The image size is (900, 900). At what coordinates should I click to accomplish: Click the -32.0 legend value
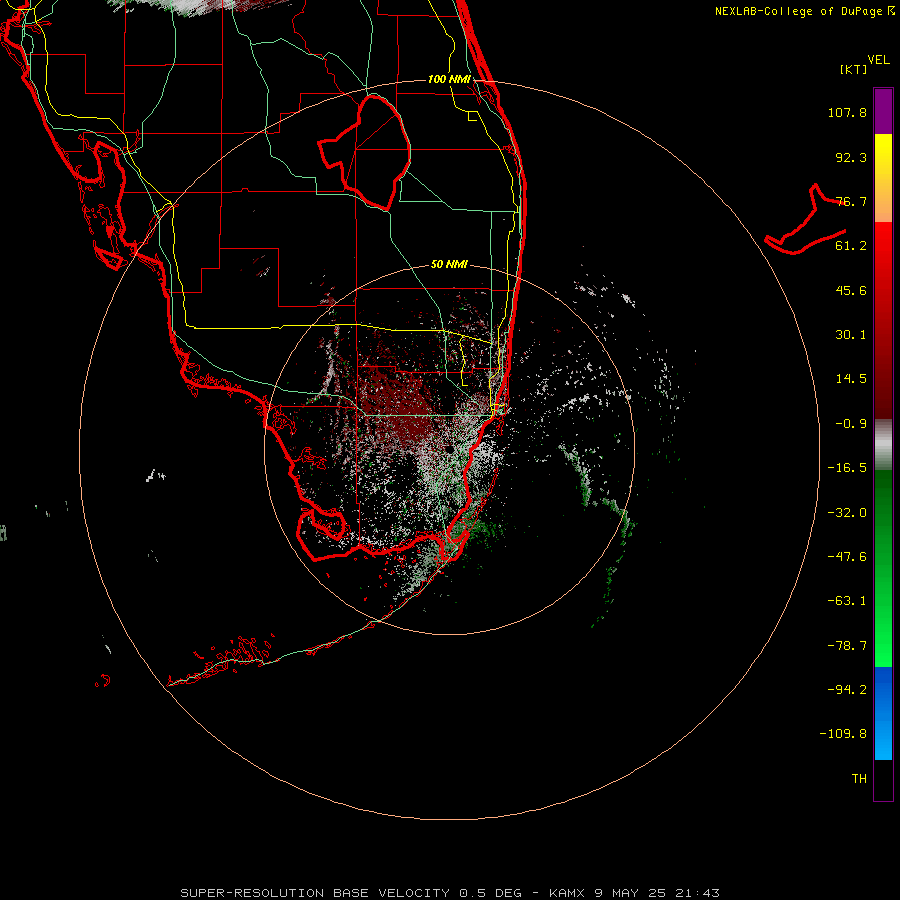tap(847, 513)
